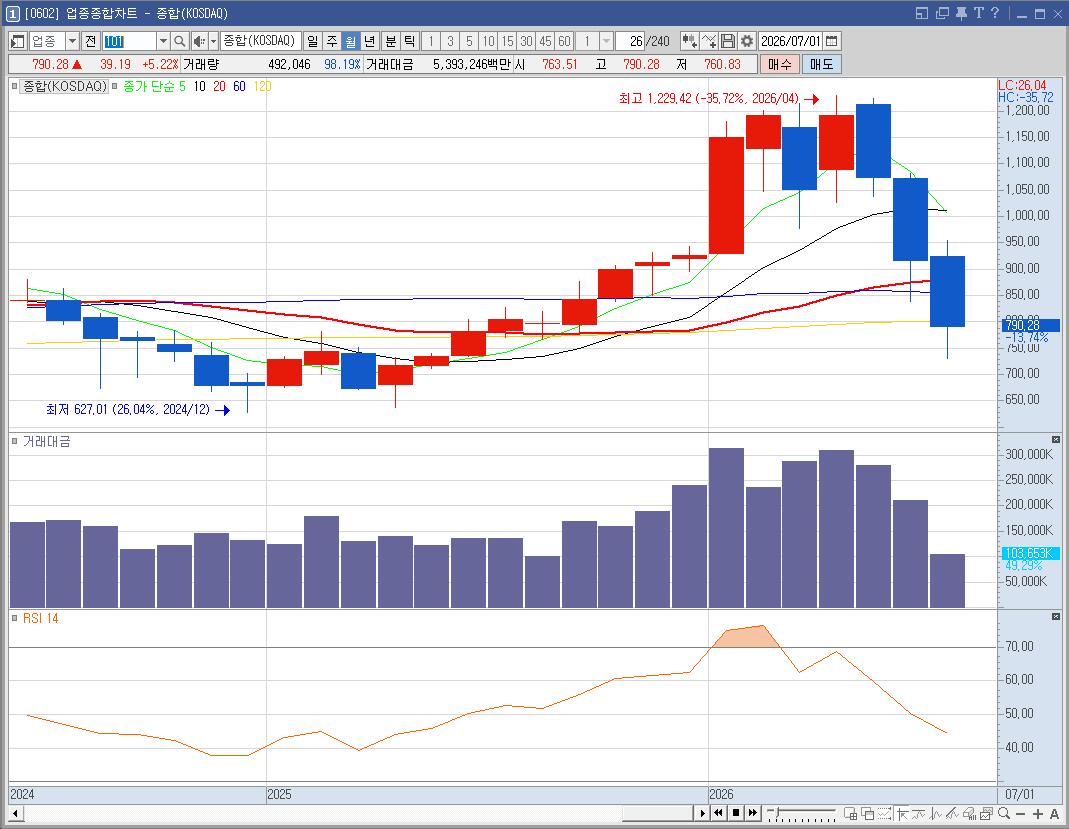Click the green 5-period moving average label
Viewport: 1069px width, 829px height.
tap(182, 87)
